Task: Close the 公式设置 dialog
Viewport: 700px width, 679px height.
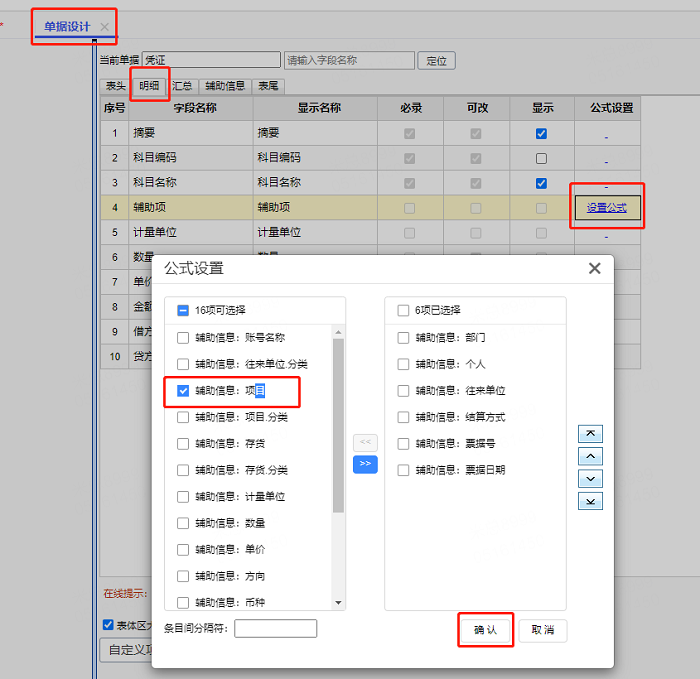Action: pyautogui.click(x=595, y=268)
